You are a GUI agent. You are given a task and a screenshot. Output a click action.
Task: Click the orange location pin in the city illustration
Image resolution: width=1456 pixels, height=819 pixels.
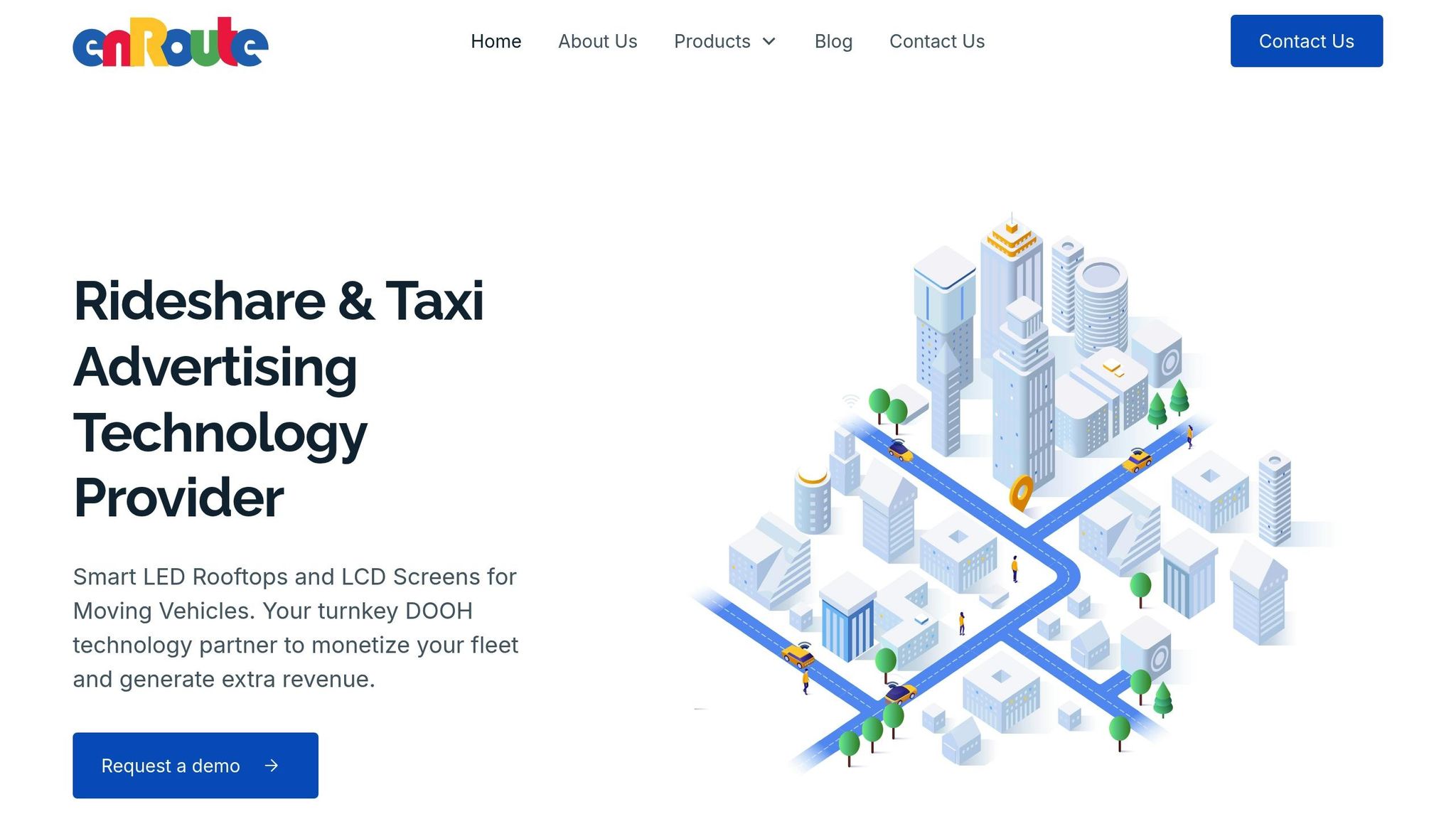tap(1021, 492)
